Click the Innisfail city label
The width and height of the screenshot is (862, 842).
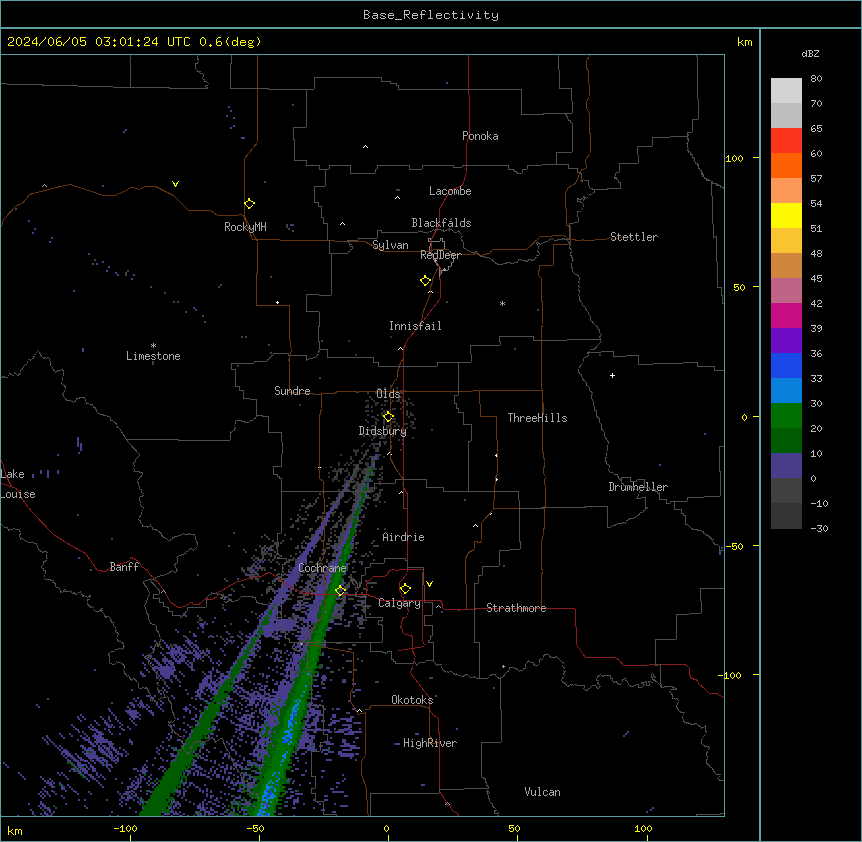[415, 326]
